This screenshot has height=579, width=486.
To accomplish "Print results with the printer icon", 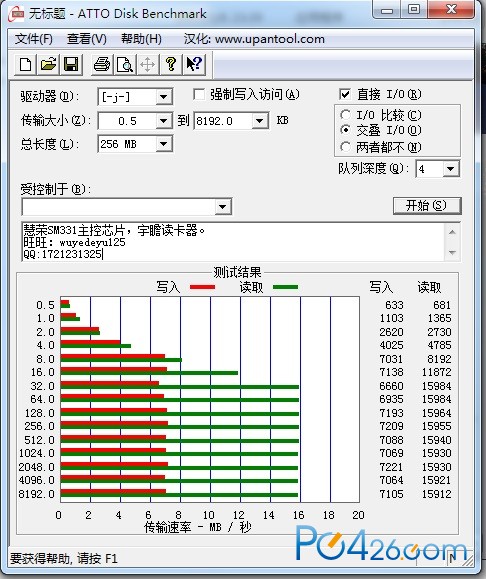I will [102, 65].
